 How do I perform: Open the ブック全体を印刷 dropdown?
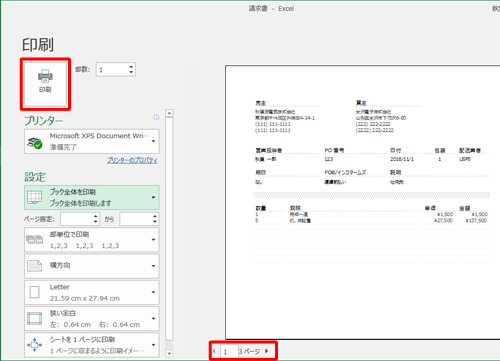(x=92, y=197)
